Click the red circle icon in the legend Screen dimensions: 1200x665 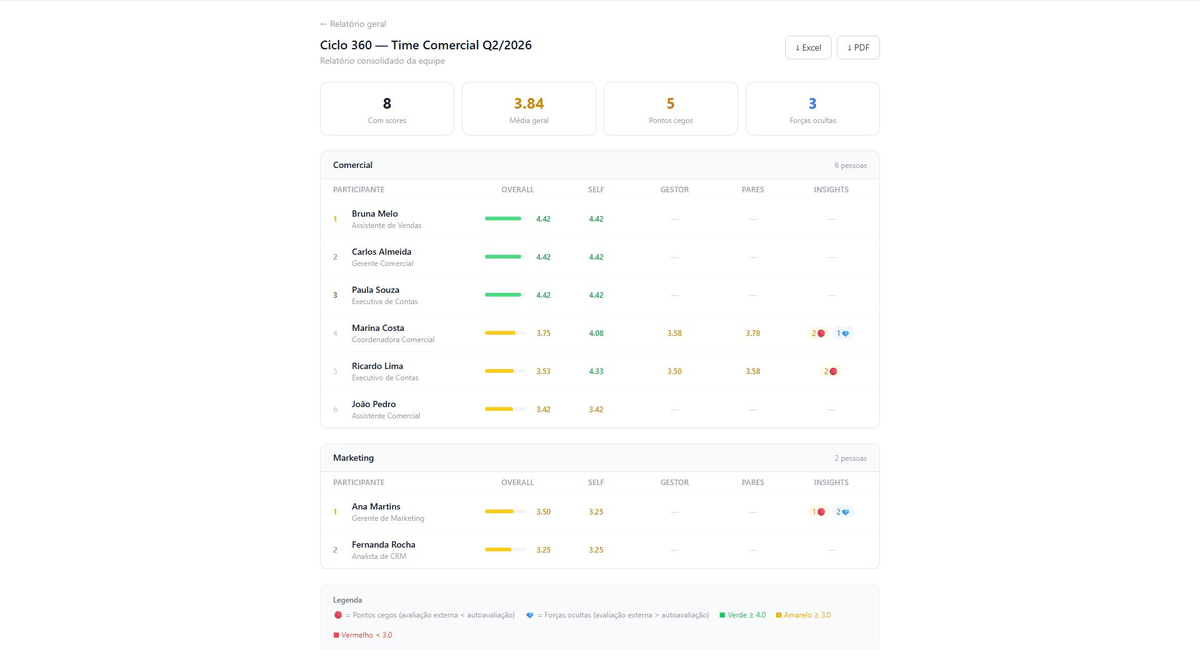(338, 615)
